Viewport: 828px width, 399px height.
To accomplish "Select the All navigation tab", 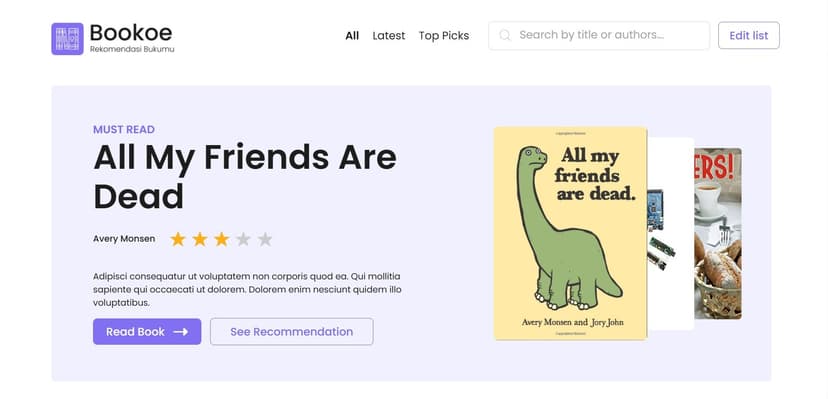I will [352, 35].
